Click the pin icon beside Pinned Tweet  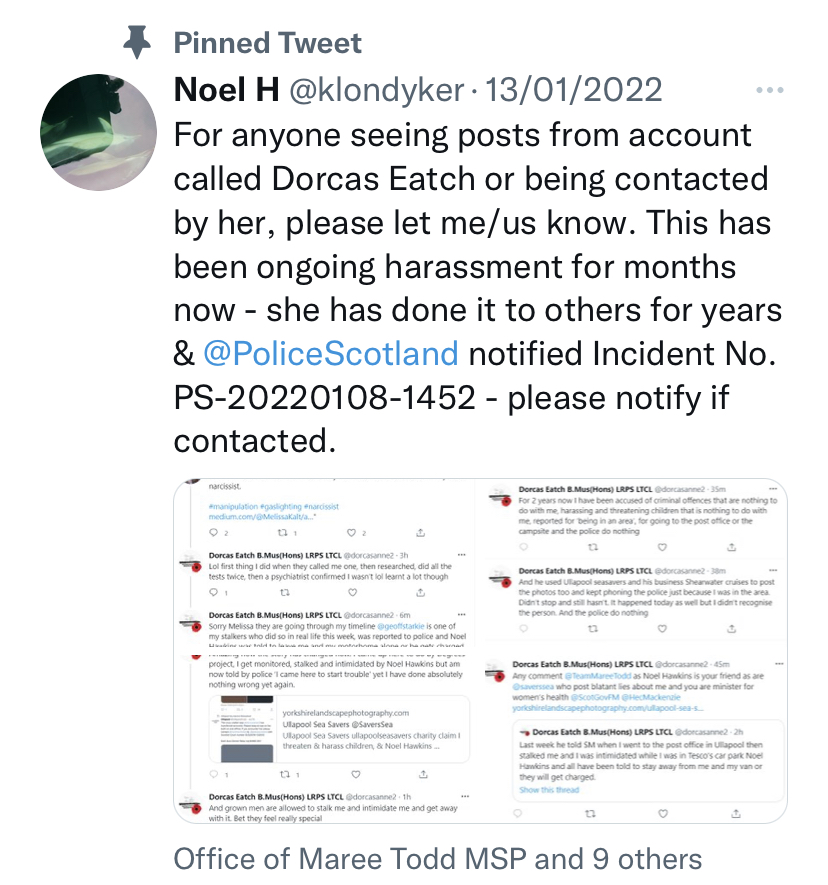tap(136, 43)
